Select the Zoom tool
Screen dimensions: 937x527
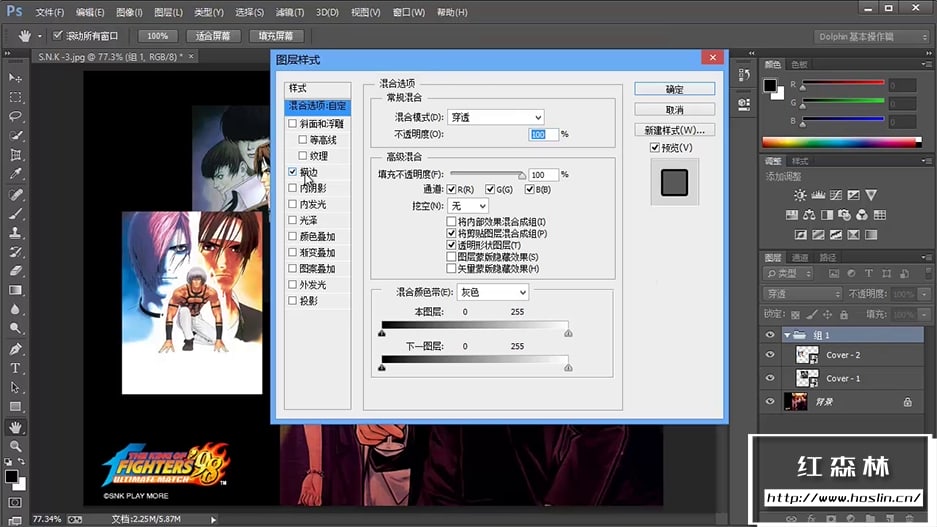tap(16, 446)
